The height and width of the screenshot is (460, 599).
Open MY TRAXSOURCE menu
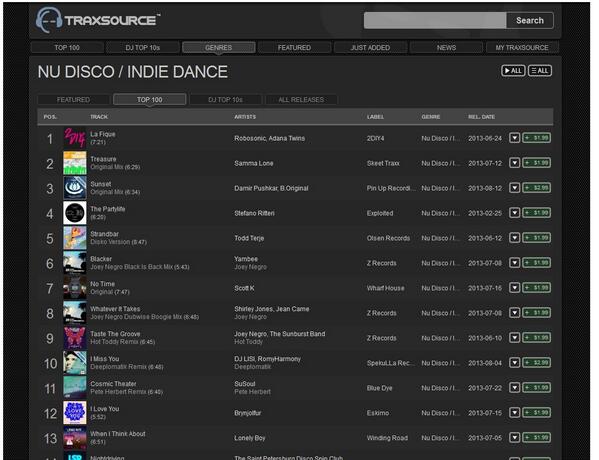(x=522, y=47)
